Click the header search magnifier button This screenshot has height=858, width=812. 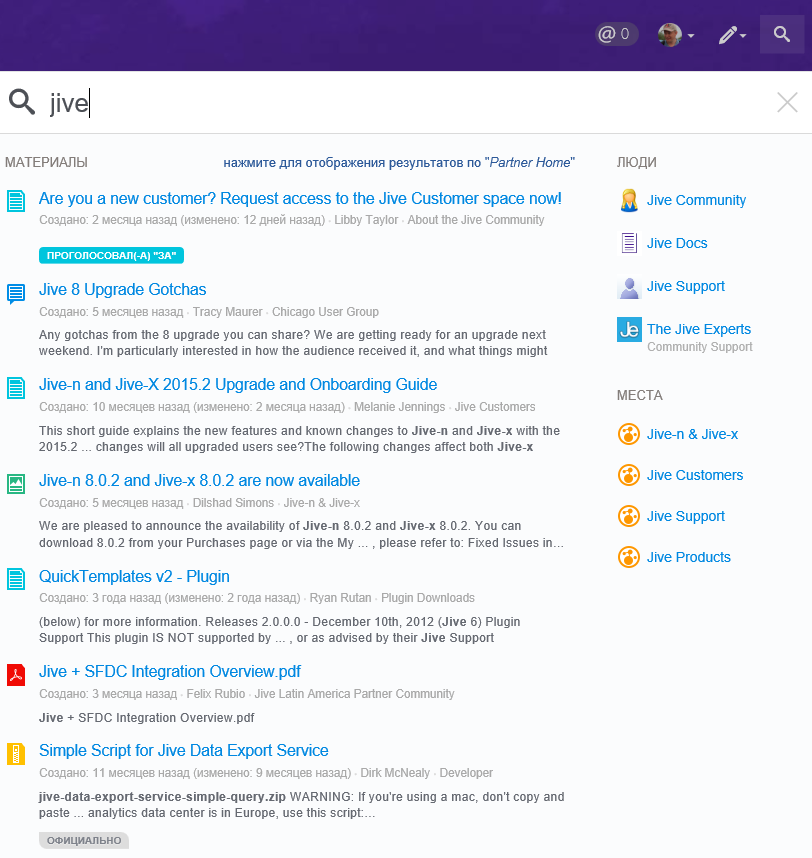tap(781, 34)
